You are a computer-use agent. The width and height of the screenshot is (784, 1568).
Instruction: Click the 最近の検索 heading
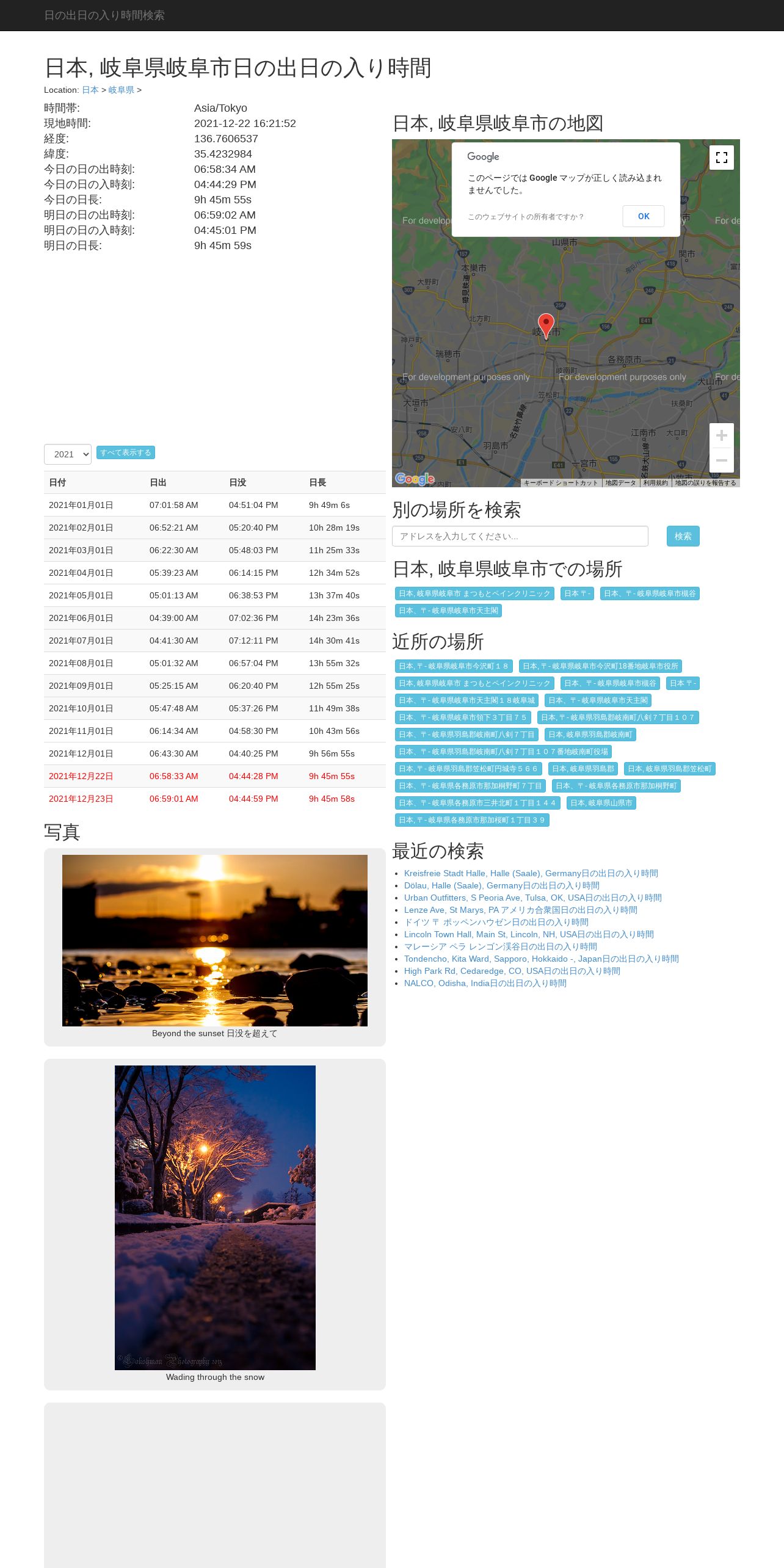(x=438, y=851)
